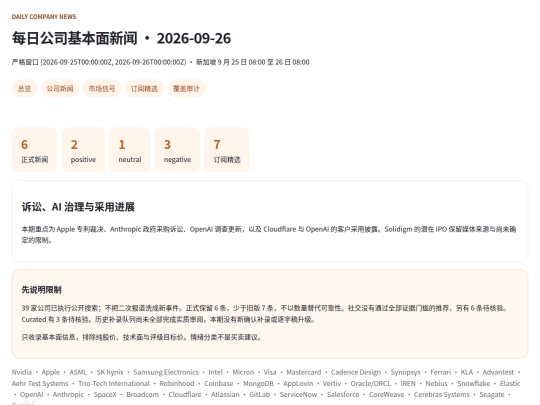Click the DAILY COMPANY NEWS label
This screenshot has height=405, width=540.
pos(44,17)
